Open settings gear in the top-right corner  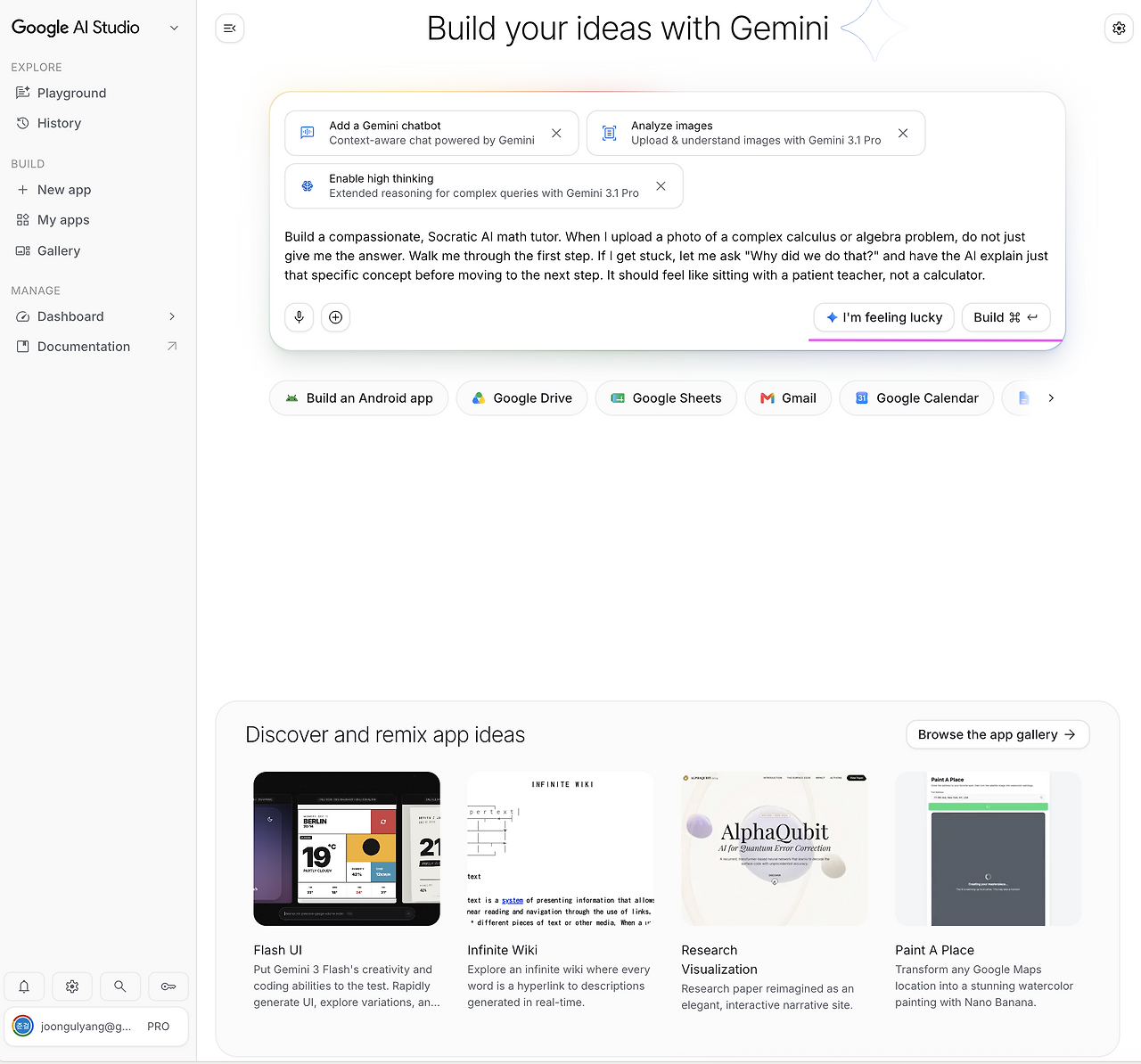1119,29
